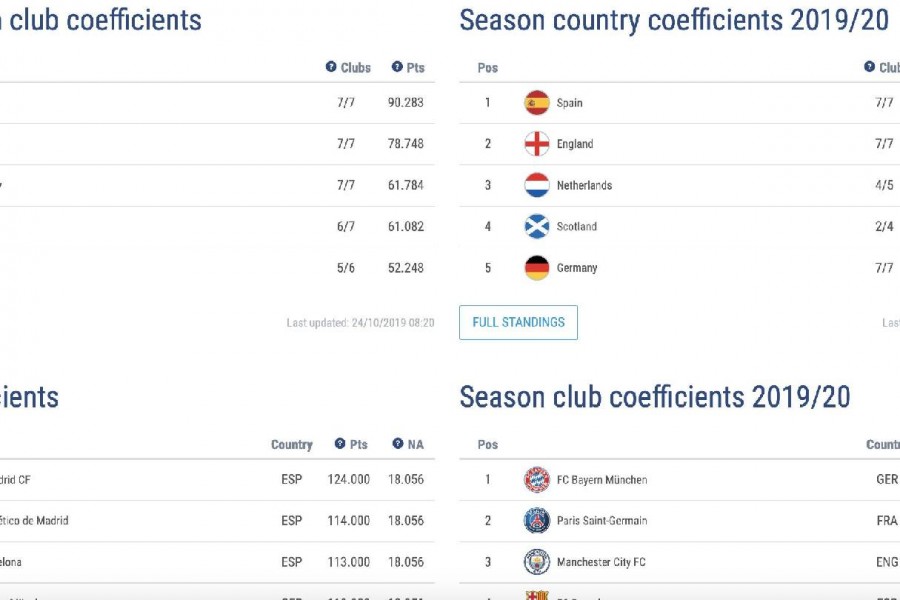Click help icon beside Pts in club table
Viewport: 900px width, 600px height.
(x=340, y=443)
